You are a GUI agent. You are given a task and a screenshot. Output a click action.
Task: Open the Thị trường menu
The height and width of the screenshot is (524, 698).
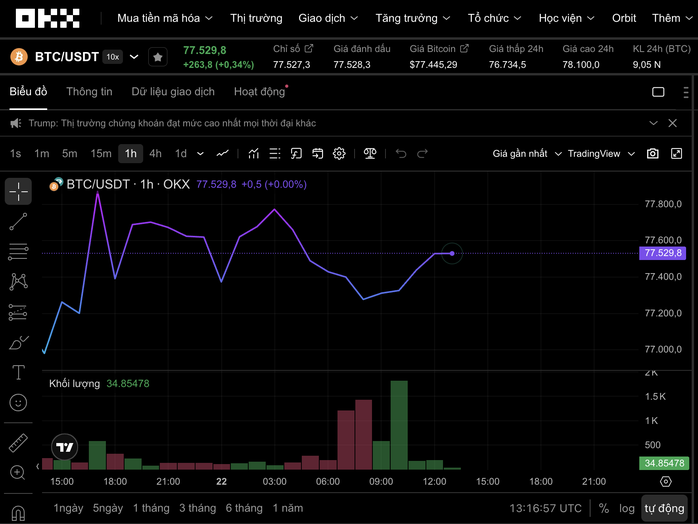[x=256, y=18]
